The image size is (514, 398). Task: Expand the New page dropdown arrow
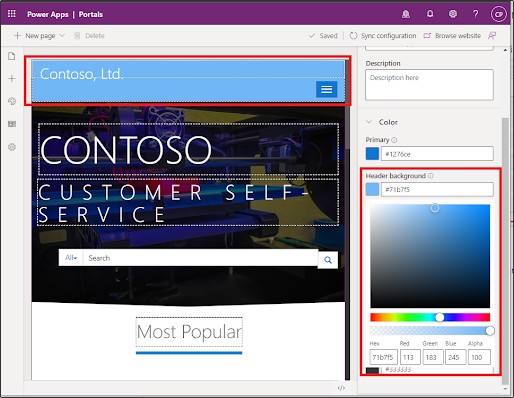(62, 35)
